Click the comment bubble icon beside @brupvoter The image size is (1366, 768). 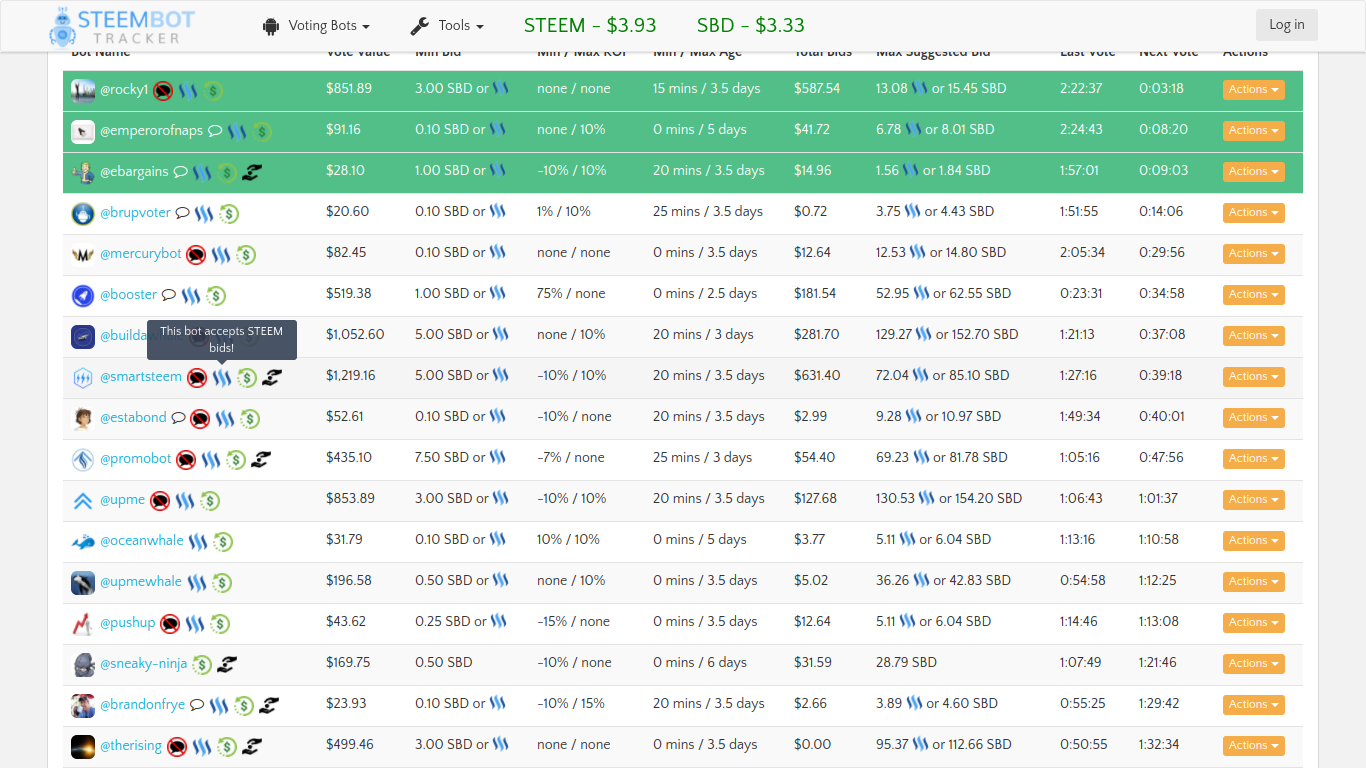pos(182,213)
